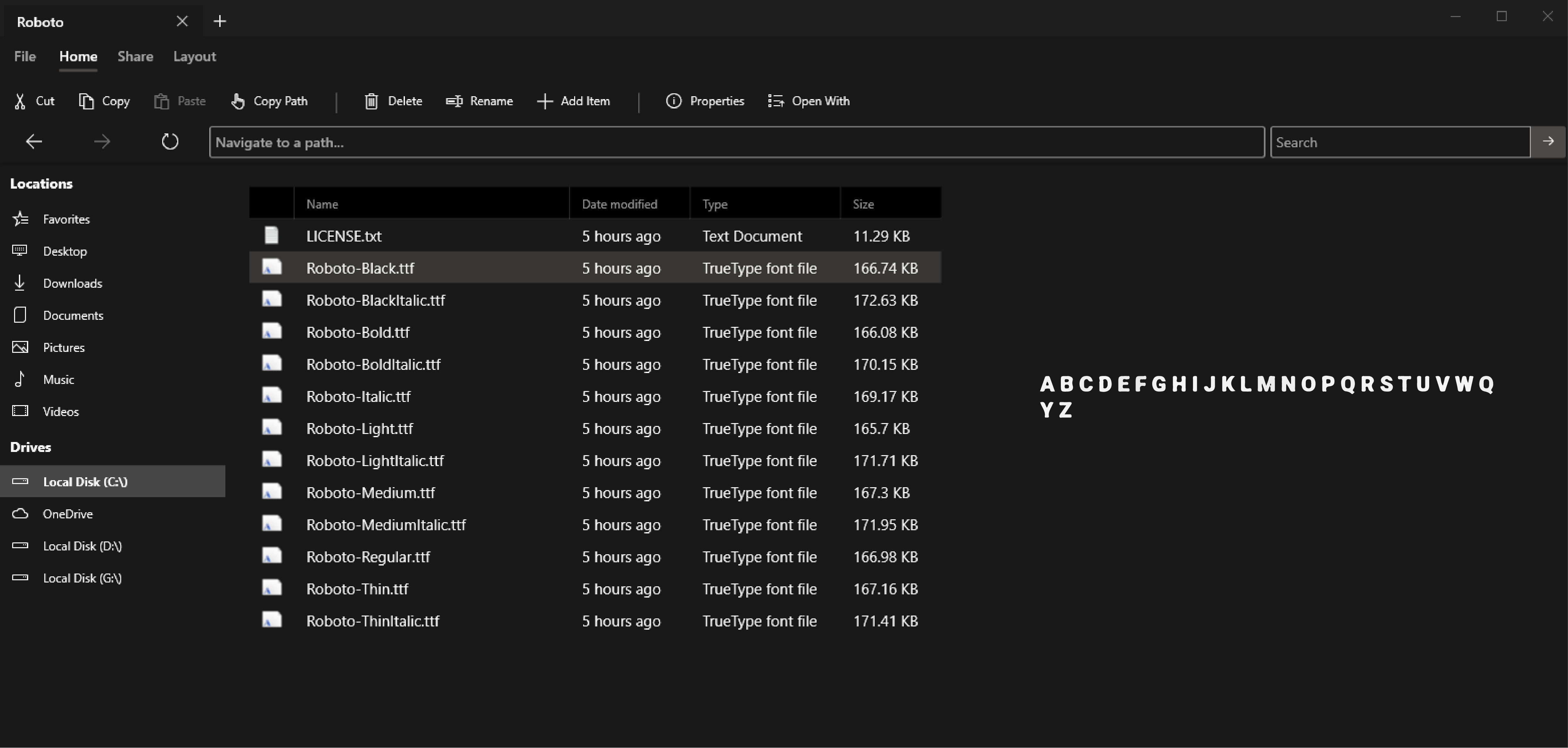Collapse the Drives section
Screen dimensions: 1568x748
pyautogui.click(x=30, y=446)
